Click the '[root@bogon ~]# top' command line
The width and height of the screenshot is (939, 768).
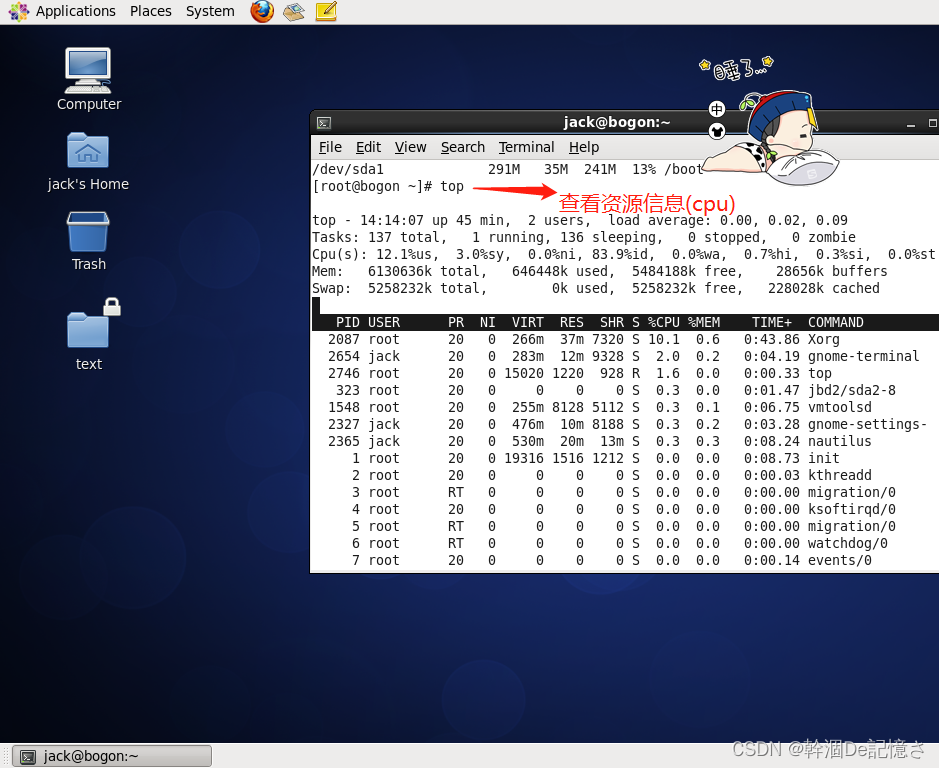(x=388, y=186)
